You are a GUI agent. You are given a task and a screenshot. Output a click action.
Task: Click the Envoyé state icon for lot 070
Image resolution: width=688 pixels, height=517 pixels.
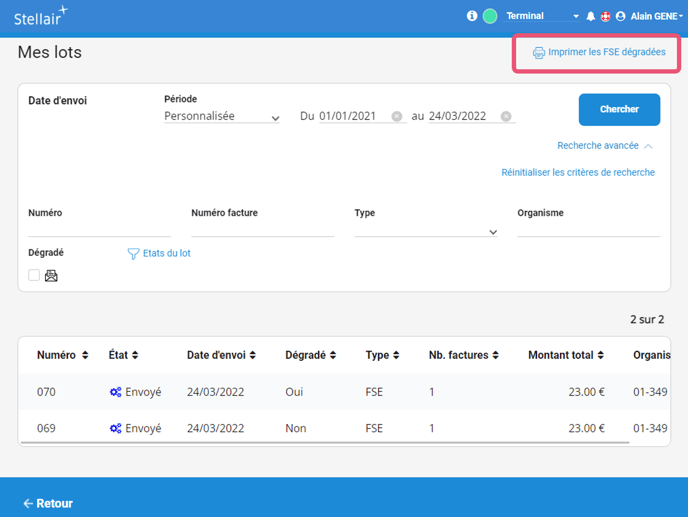(115, 392)
